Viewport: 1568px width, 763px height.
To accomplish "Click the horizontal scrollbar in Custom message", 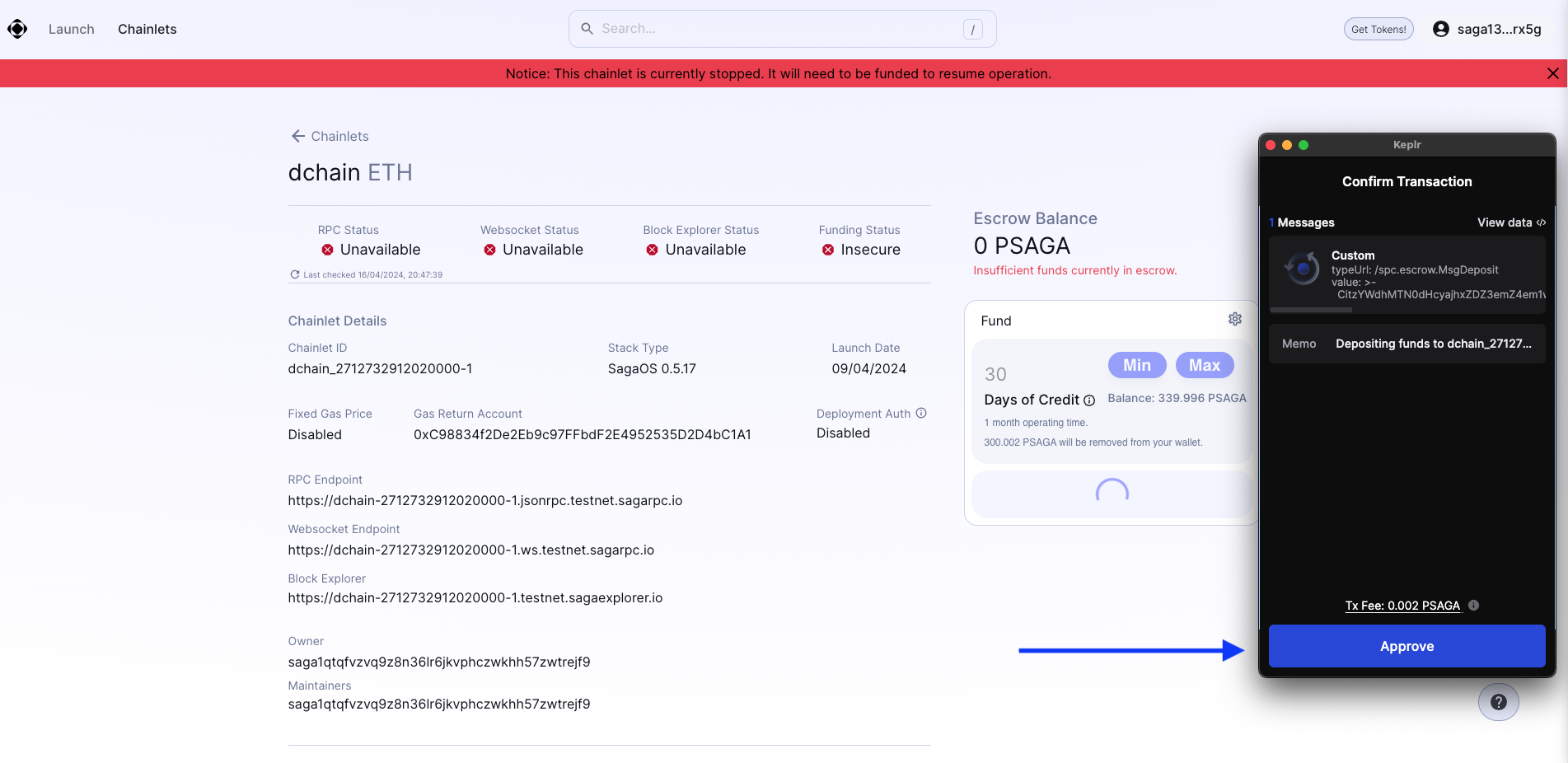I will point(1311,310).
